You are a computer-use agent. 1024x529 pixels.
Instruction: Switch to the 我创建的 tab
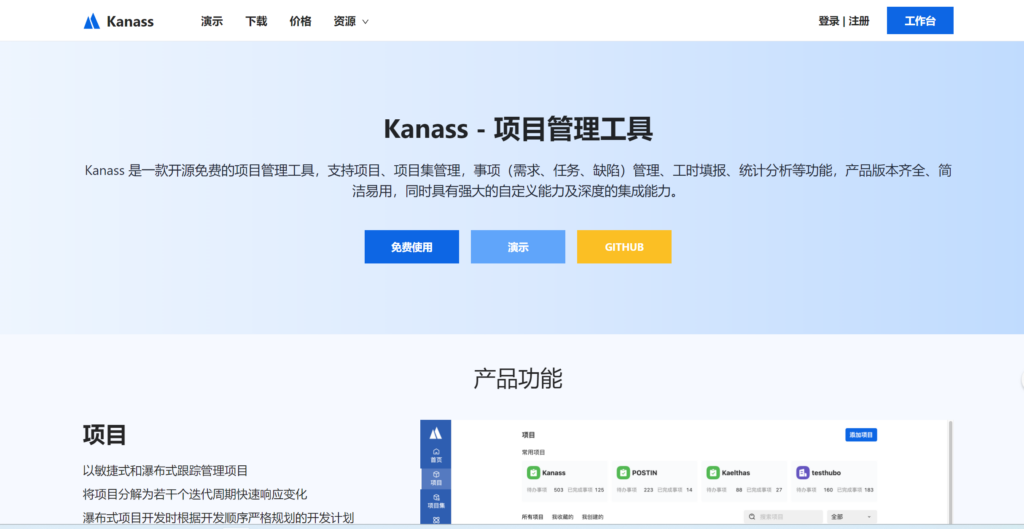tap(592, 517)
